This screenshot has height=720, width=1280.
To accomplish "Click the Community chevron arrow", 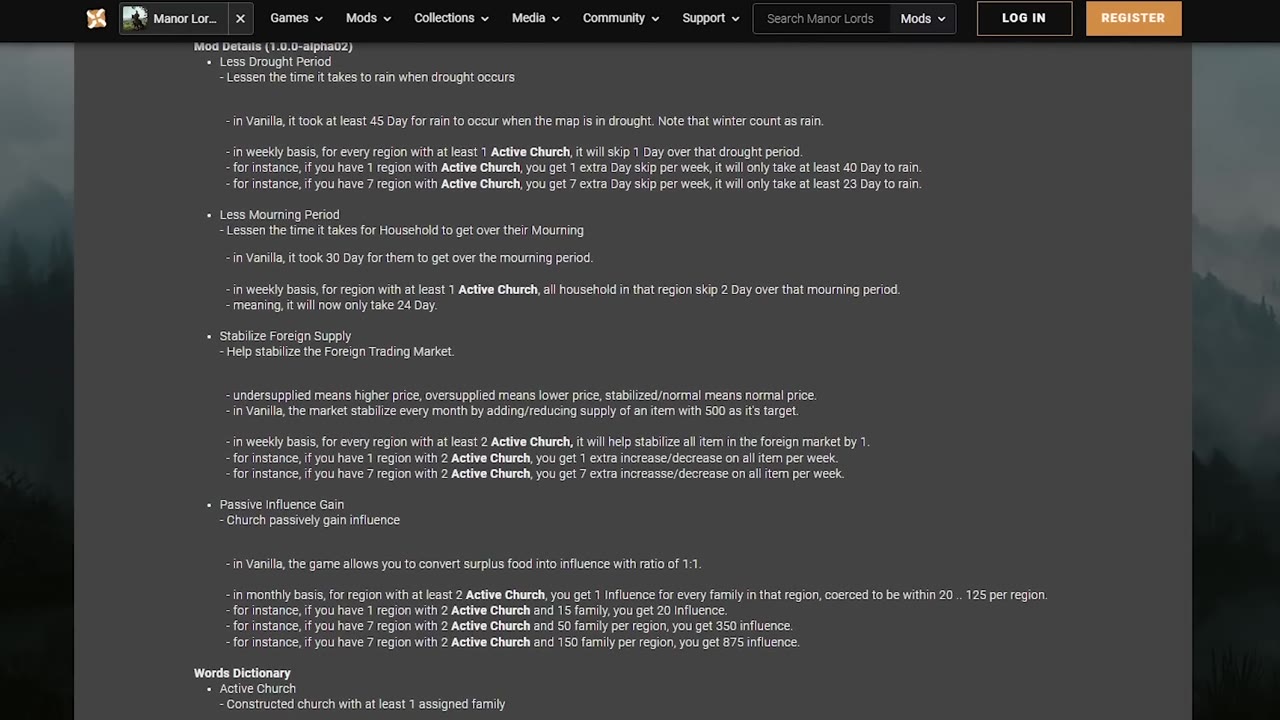I will coord(655,19).
